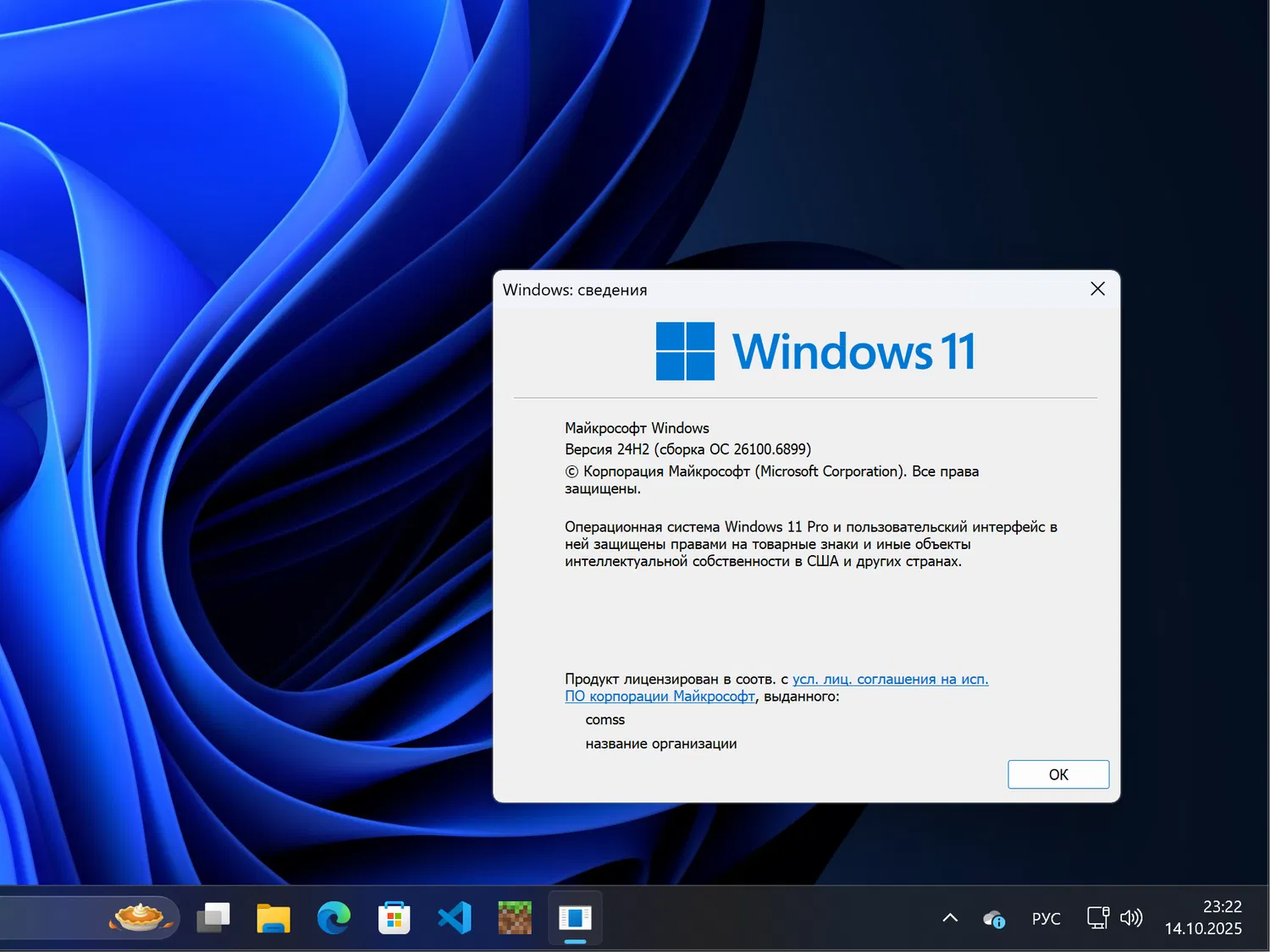Open the OneDrive cloud status icon
The image size is (1270, 952).
pos(993,919)
